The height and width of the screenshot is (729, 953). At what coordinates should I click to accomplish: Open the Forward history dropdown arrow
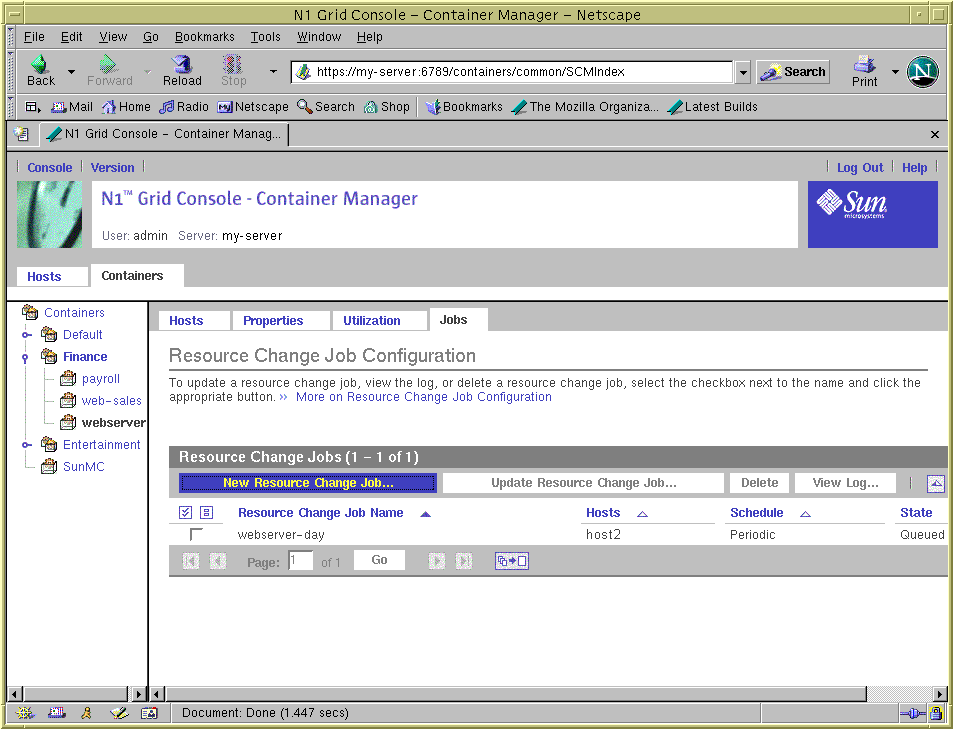click(147, 72)
